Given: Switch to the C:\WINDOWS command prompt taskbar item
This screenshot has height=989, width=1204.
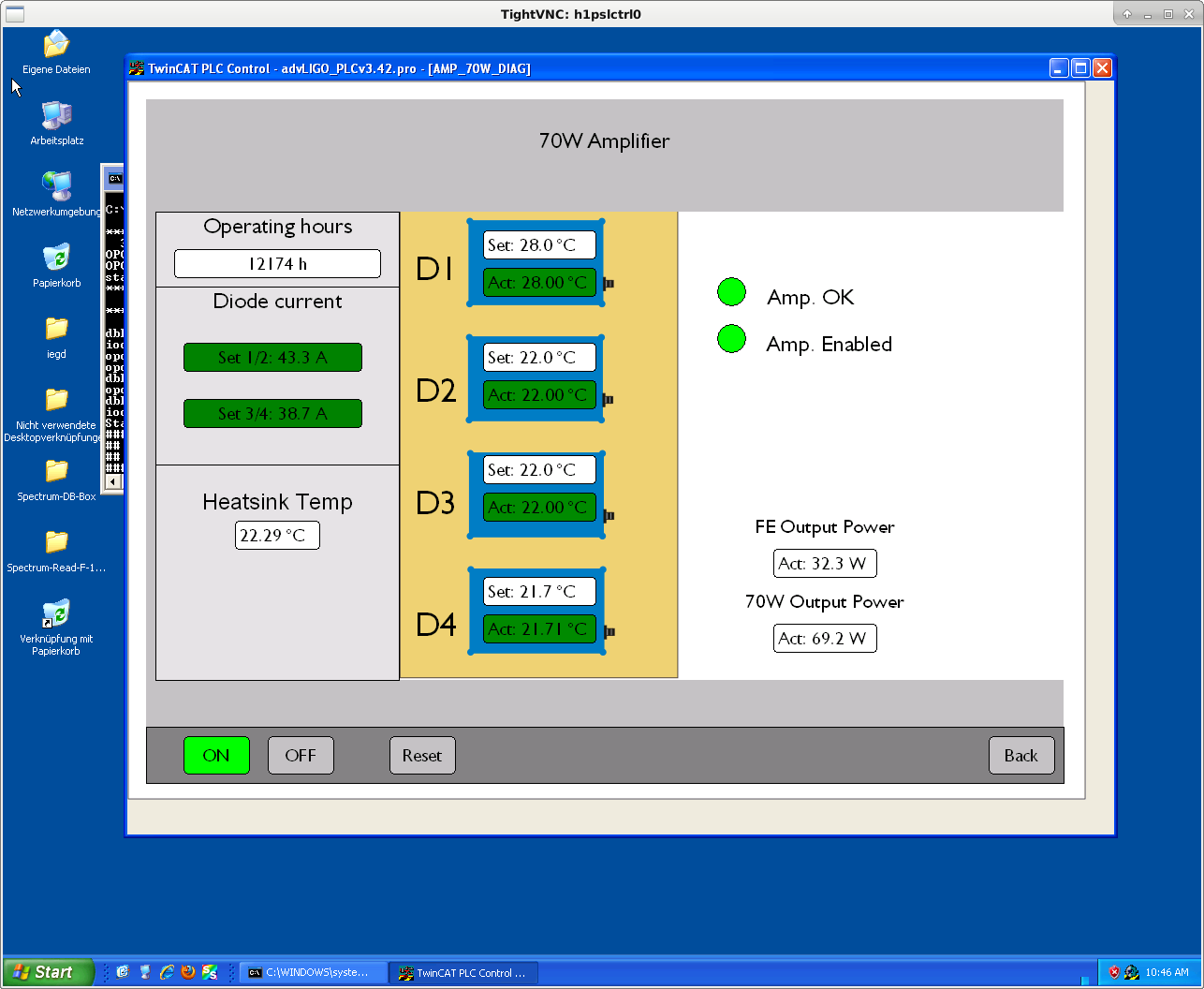Looking at the screenshot, I should point(314,973).
